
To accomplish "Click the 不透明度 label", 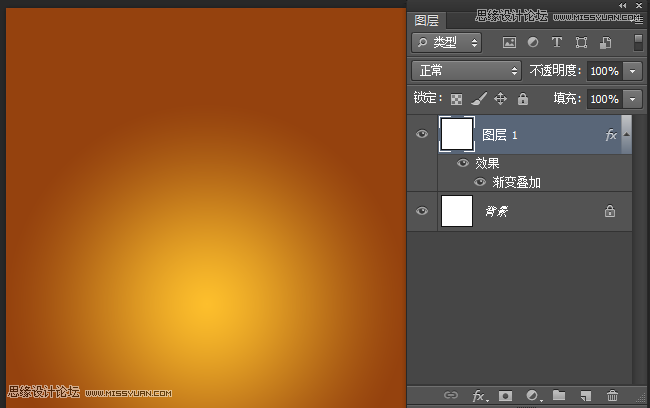I will pyautogui.click(x=555, y=71).
